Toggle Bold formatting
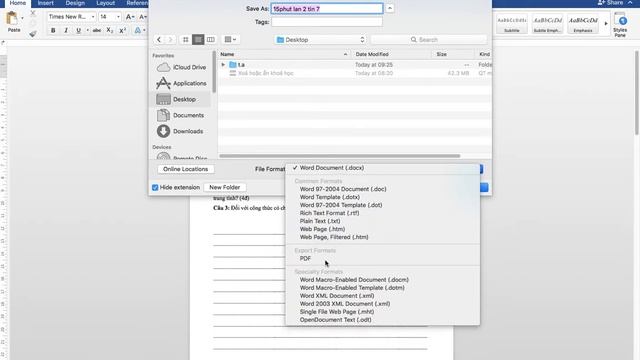 pyautogui.click(x=53, y=30)
